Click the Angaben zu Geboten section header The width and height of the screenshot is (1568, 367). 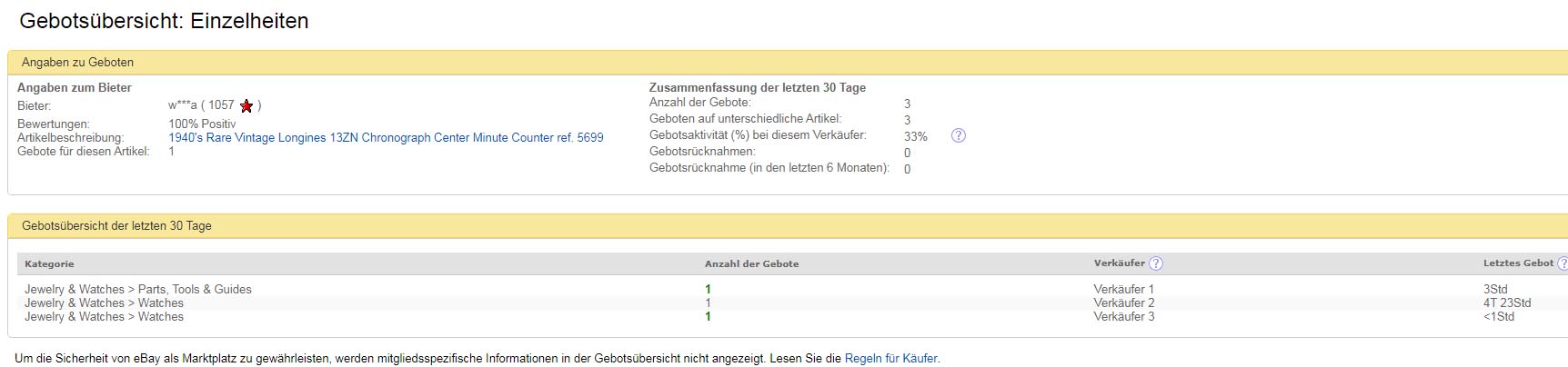(77, 63)
